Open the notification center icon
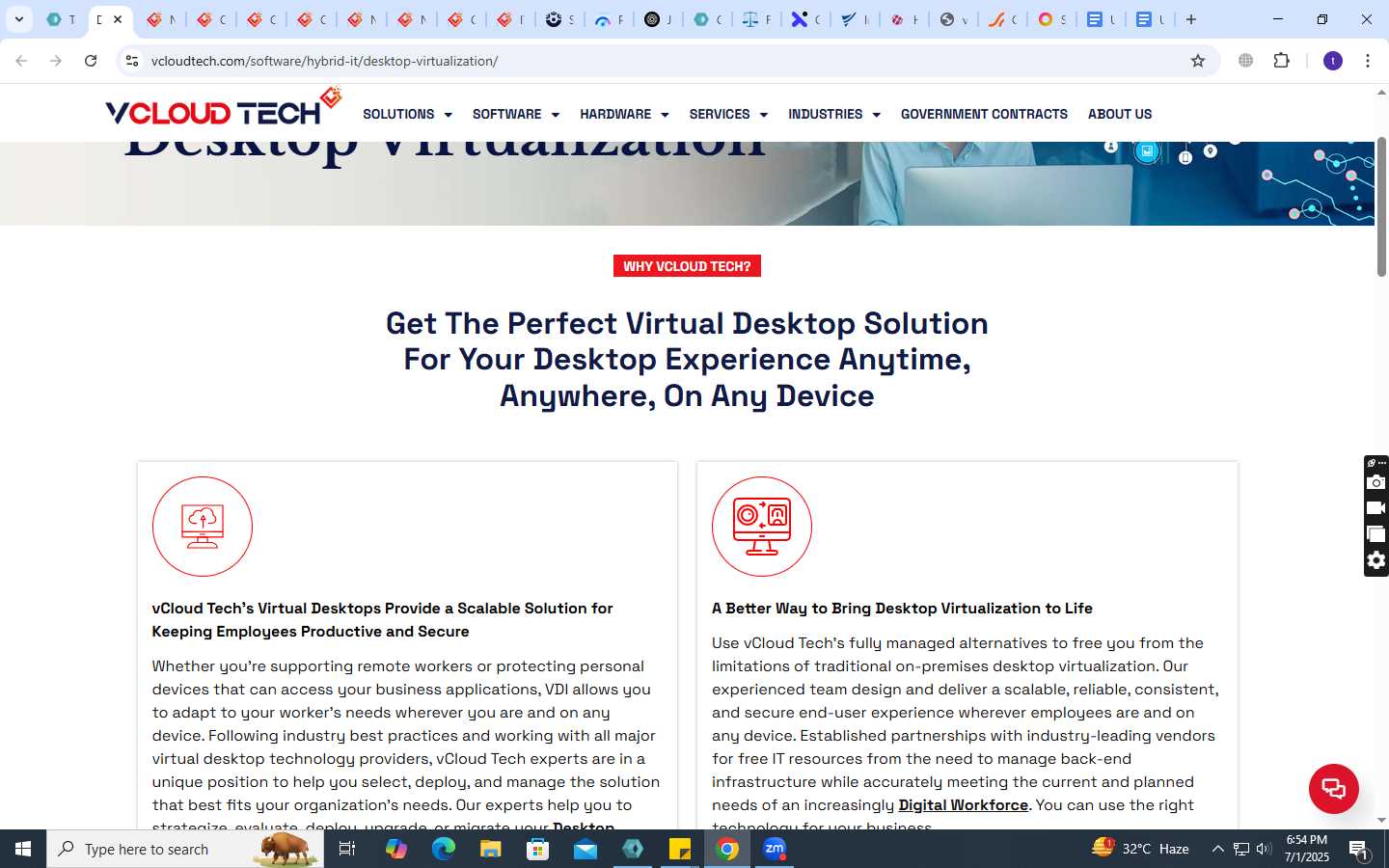1389x868 pixels. [1358, 849]
